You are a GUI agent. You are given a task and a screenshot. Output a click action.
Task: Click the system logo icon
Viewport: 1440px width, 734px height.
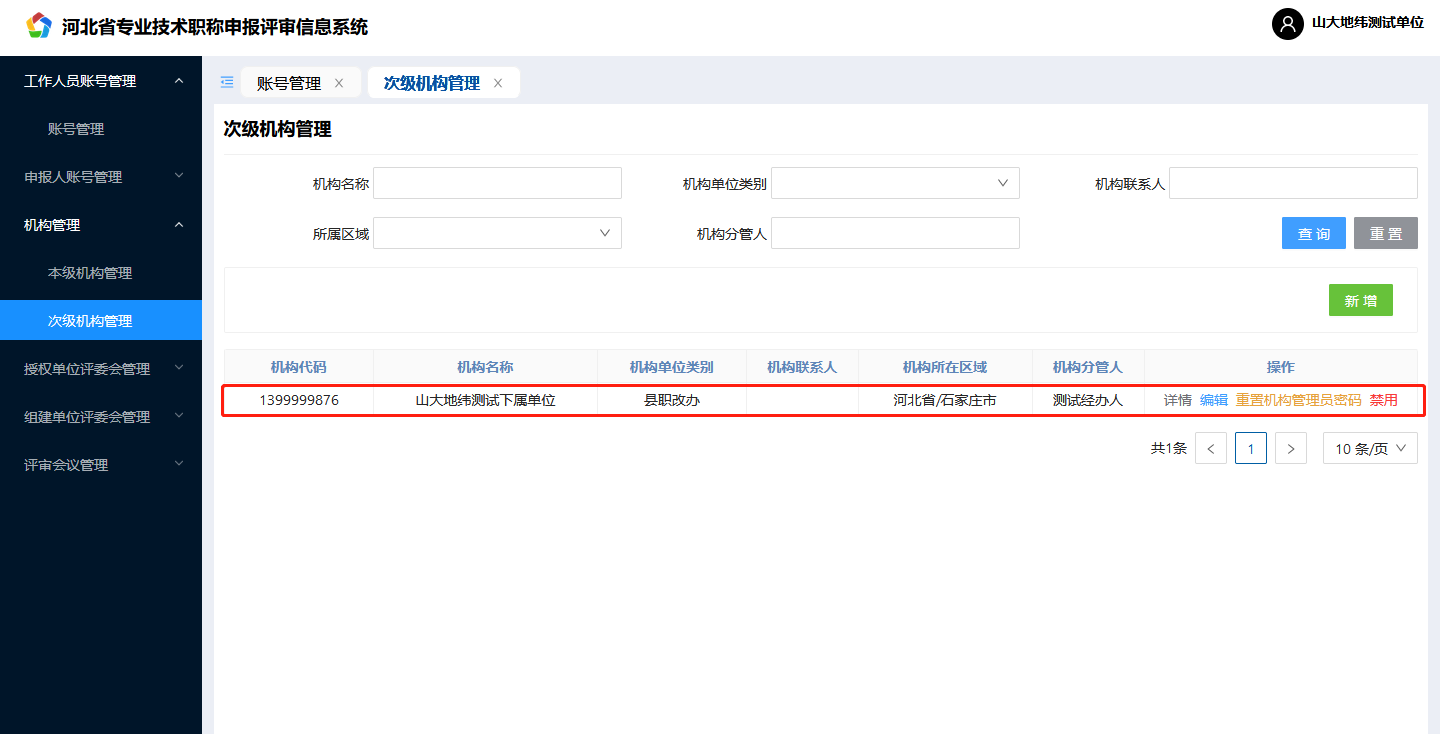tap(38, 26)
